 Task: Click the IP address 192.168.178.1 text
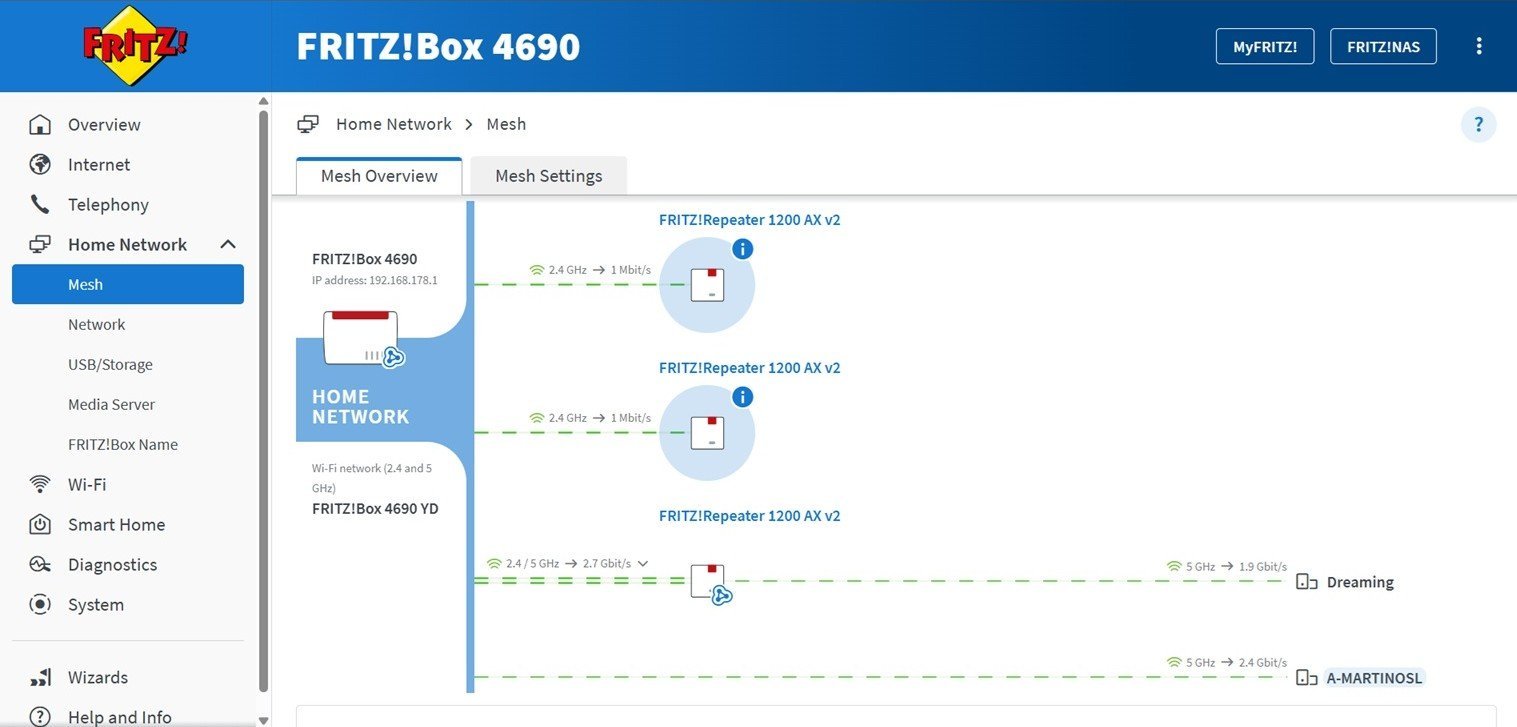point(375,280)
